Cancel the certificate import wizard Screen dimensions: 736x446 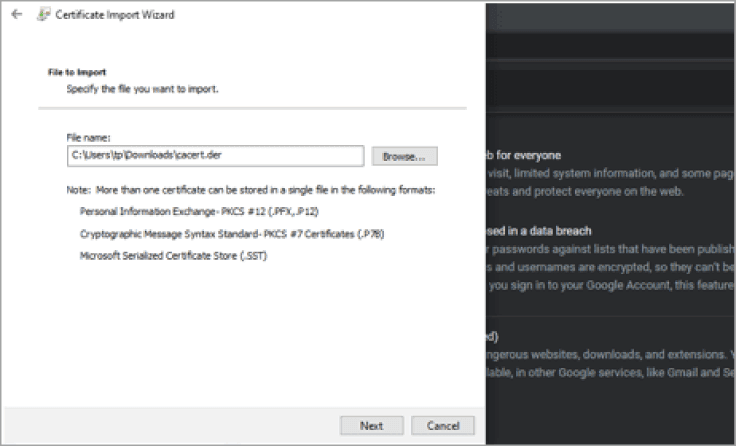[442, 425]
